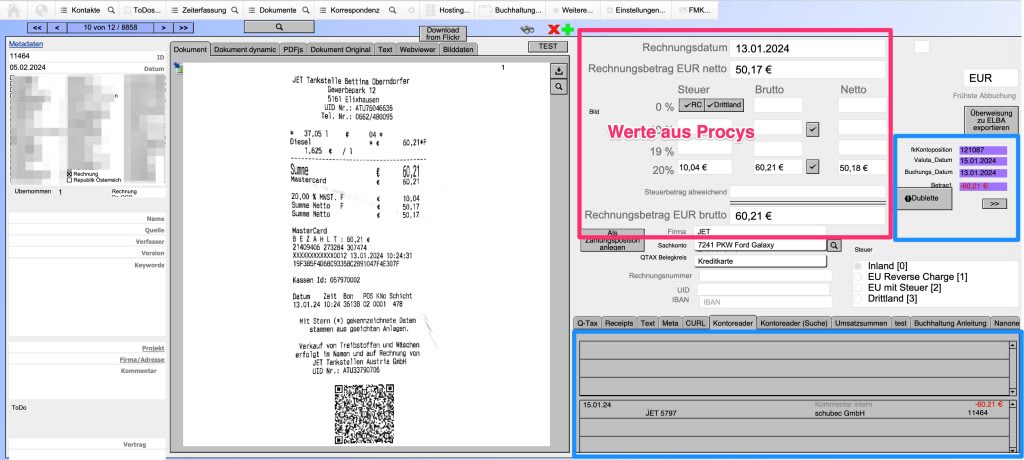Click the green plus add icon

coord(567,29)
